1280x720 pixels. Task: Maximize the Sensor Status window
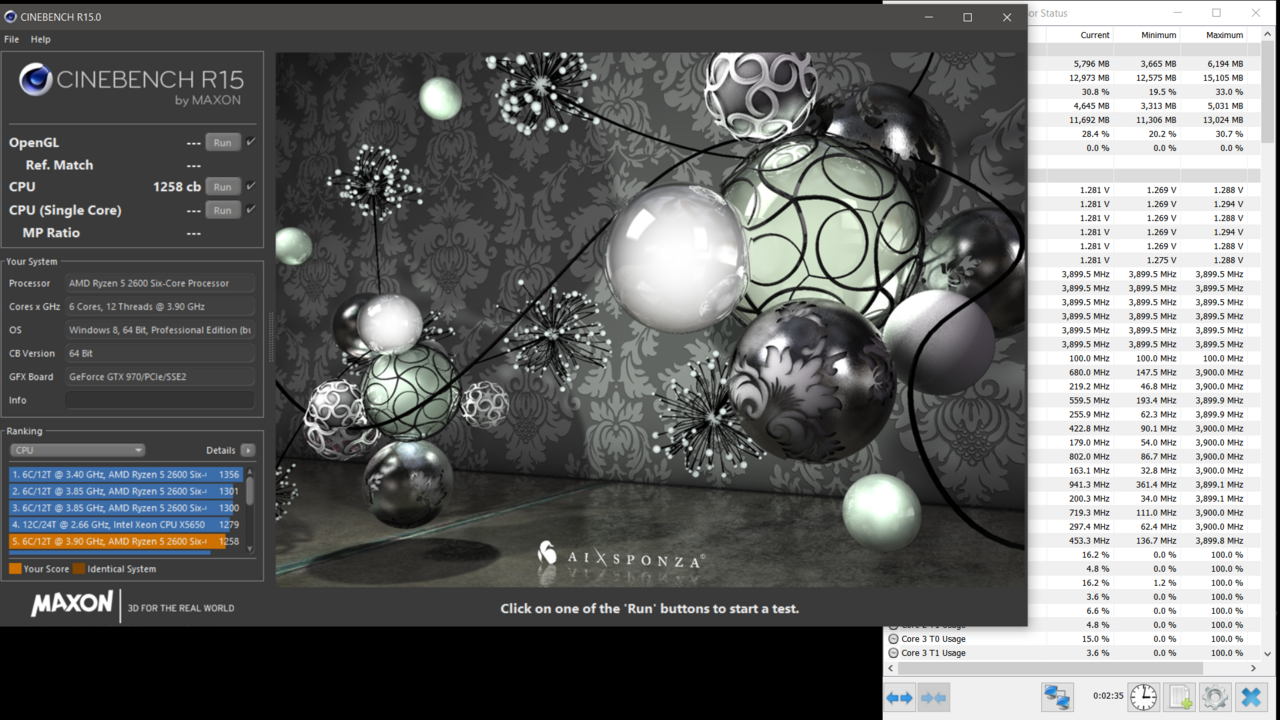click(1216, 13)
